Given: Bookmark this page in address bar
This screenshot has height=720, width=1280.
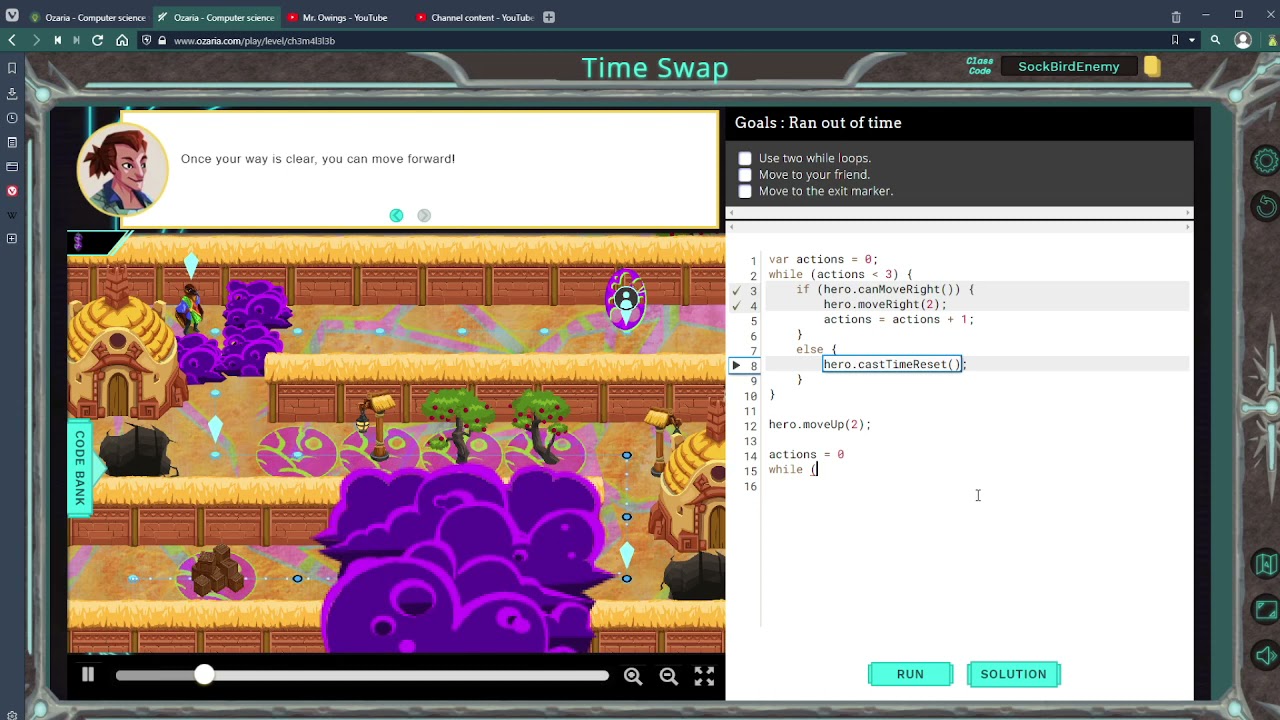Looking at the screenshot, I should [1175, 40].
